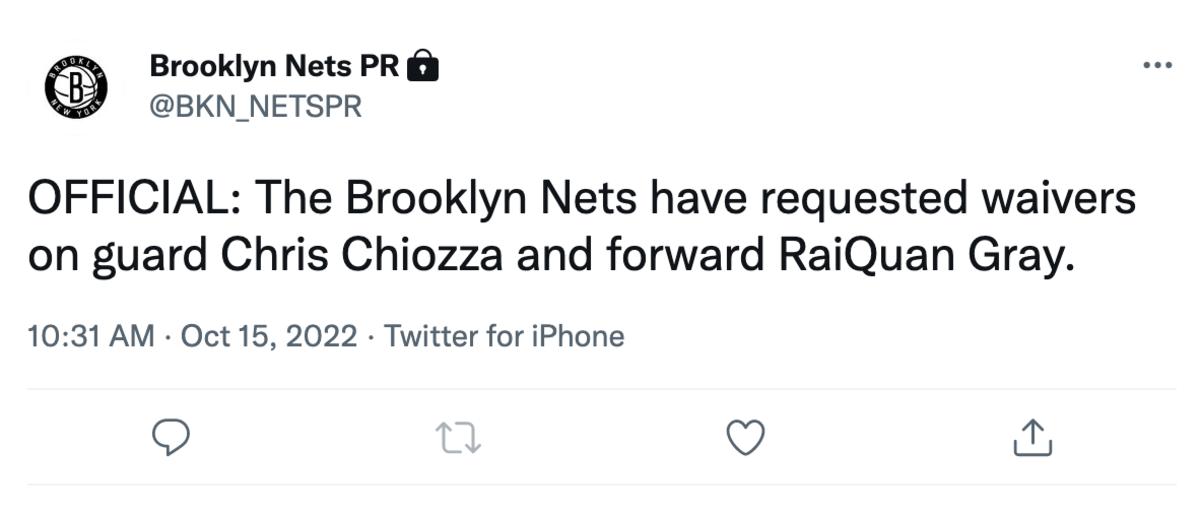Click the reply speech bubble icon
Viewport: 1200px width, 514px height.
tap(171, 437)
